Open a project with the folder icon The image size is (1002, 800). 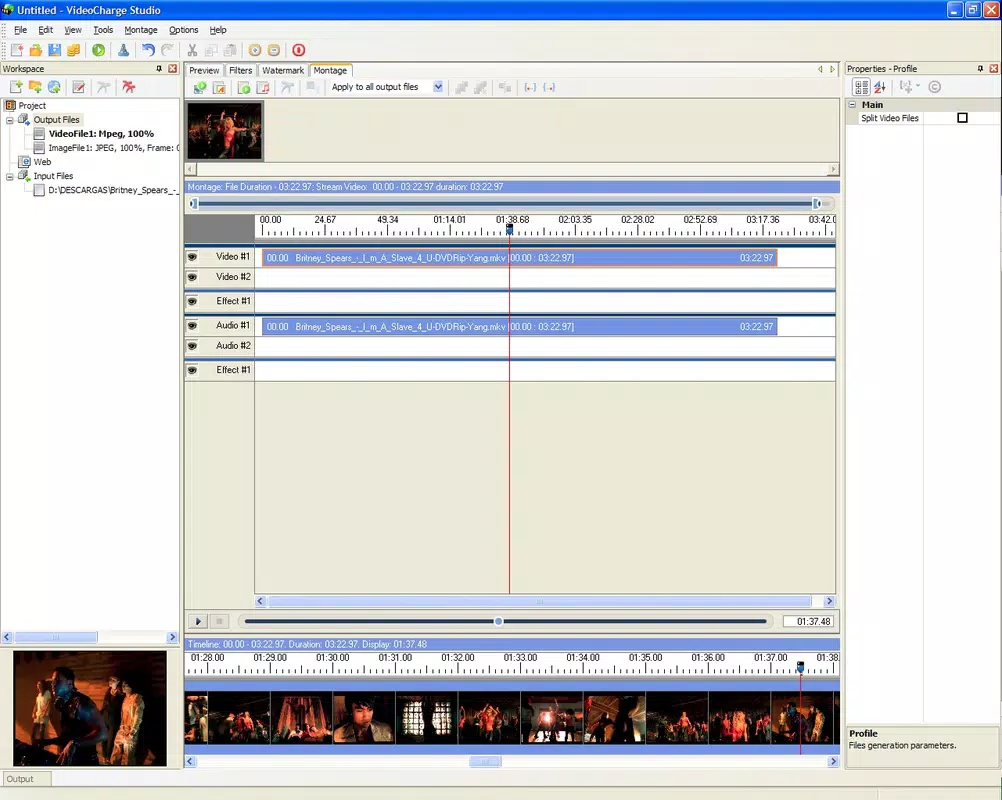pyautogui.click(x=36, y=50)
